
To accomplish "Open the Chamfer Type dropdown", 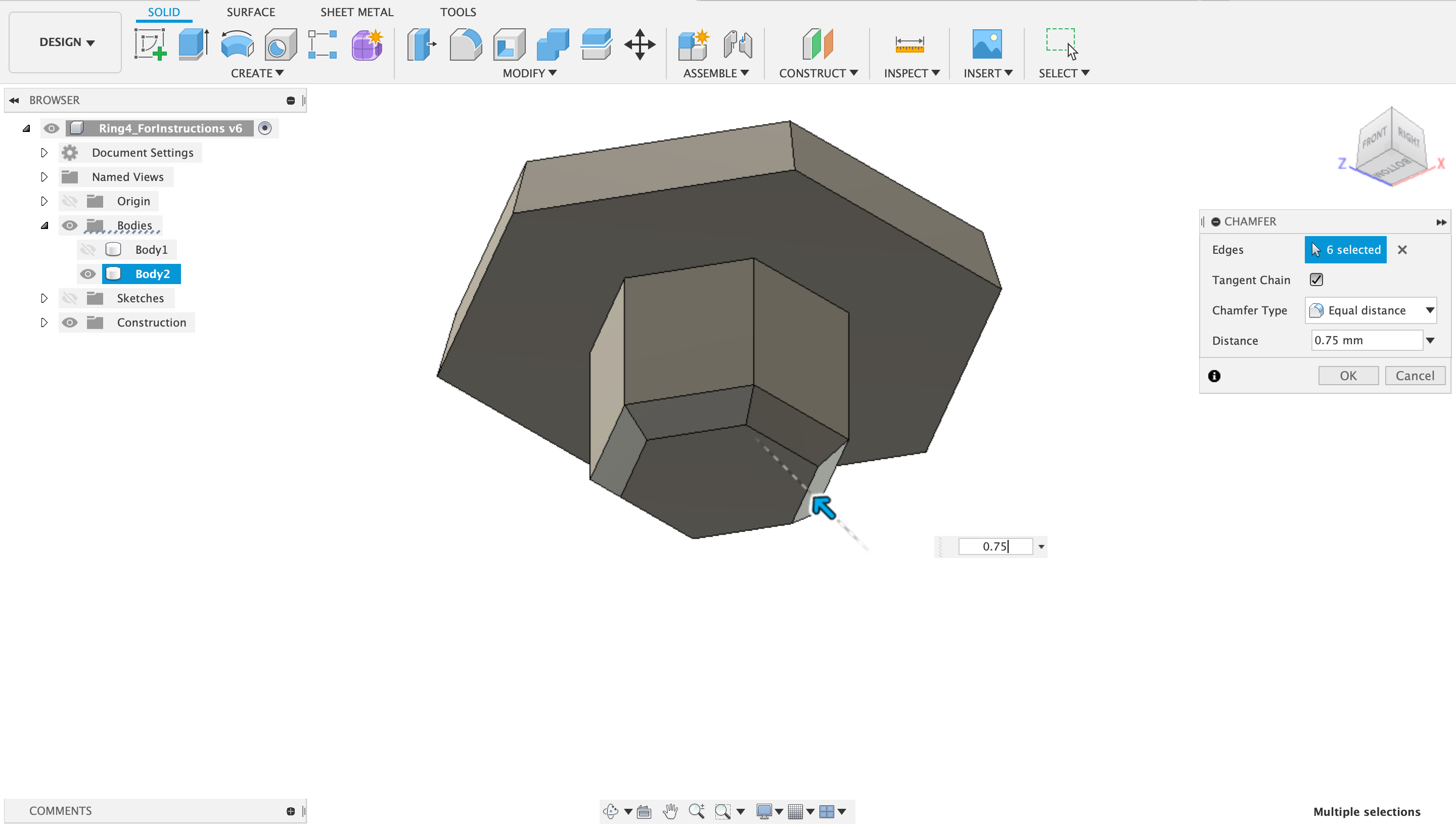I will coord(1370,310).
